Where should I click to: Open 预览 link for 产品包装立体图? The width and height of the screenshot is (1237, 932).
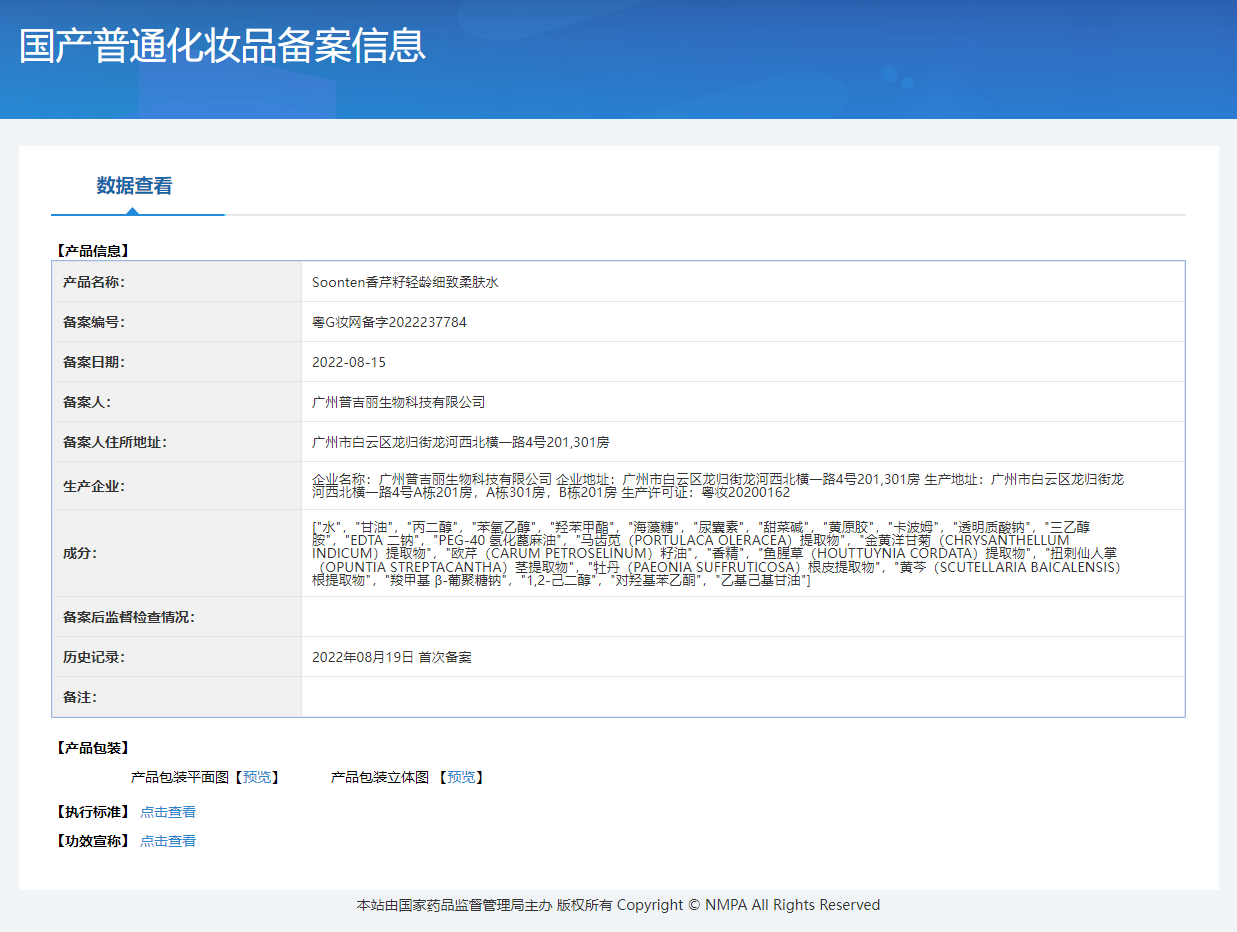point(460,777)
